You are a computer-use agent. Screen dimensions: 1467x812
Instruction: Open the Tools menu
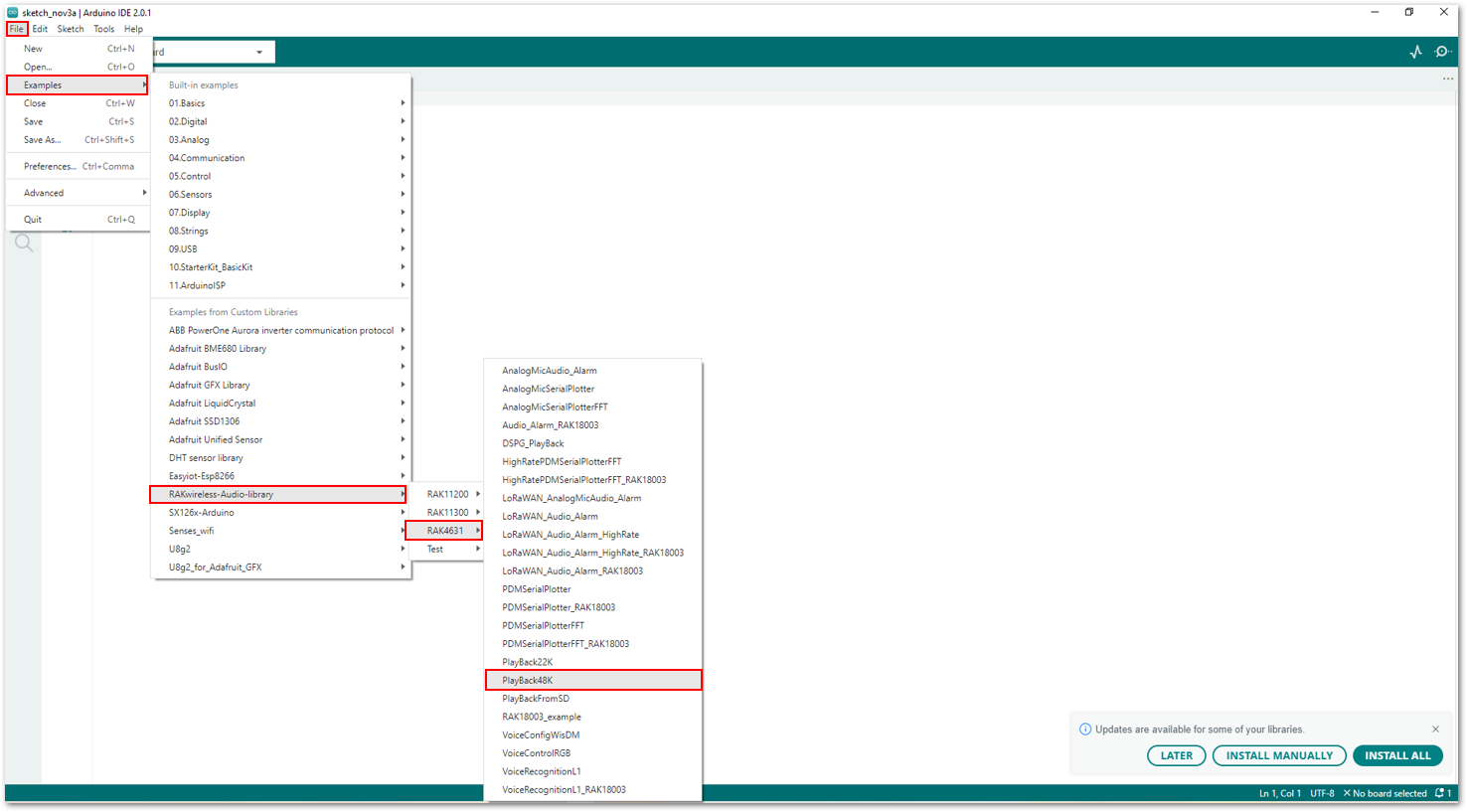[x=104, y=29]
